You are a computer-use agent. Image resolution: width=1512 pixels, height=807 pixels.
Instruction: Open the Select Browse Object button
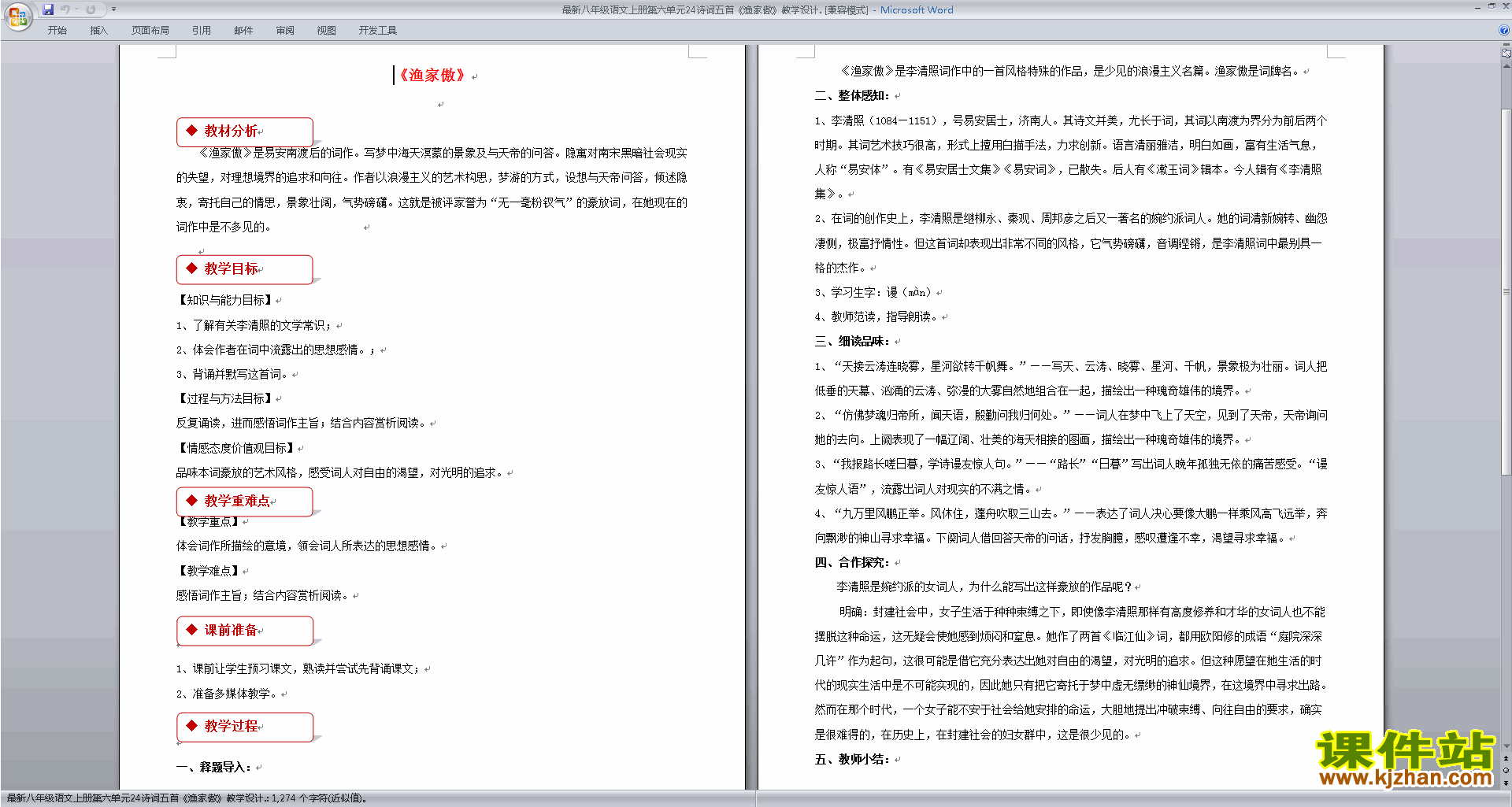click(1506, 771)
